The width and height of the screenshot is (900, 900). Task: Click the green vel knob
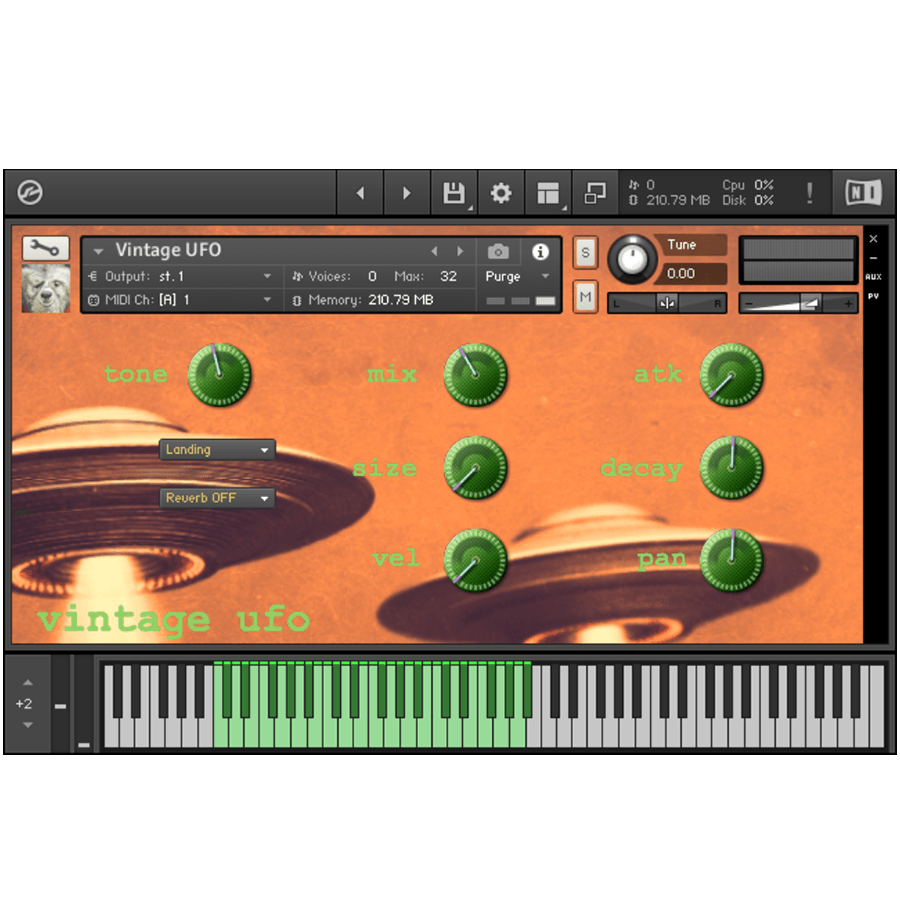coord(475,560)
